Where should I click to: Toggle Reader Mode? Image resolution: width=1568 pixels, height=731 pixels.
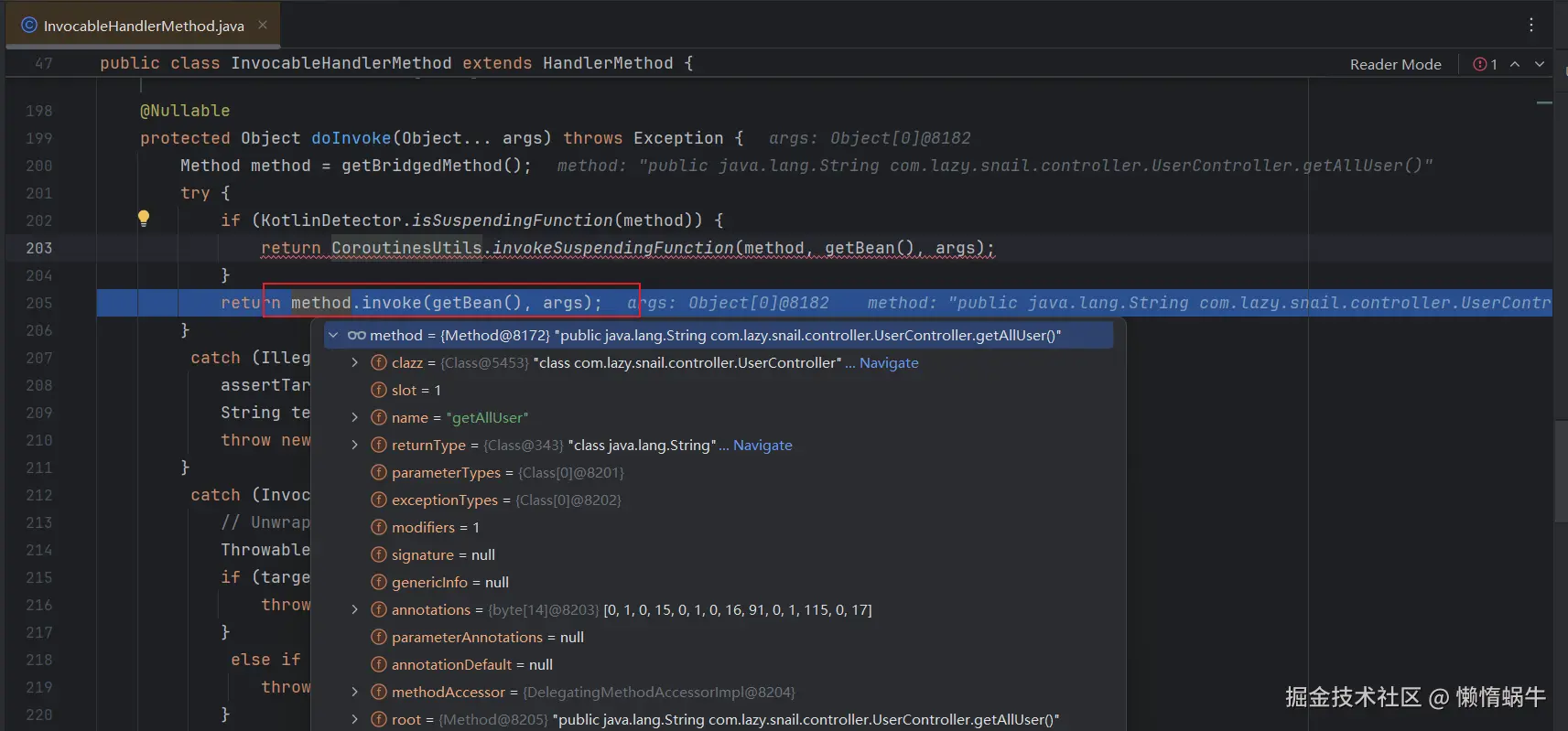[1395, 64]
